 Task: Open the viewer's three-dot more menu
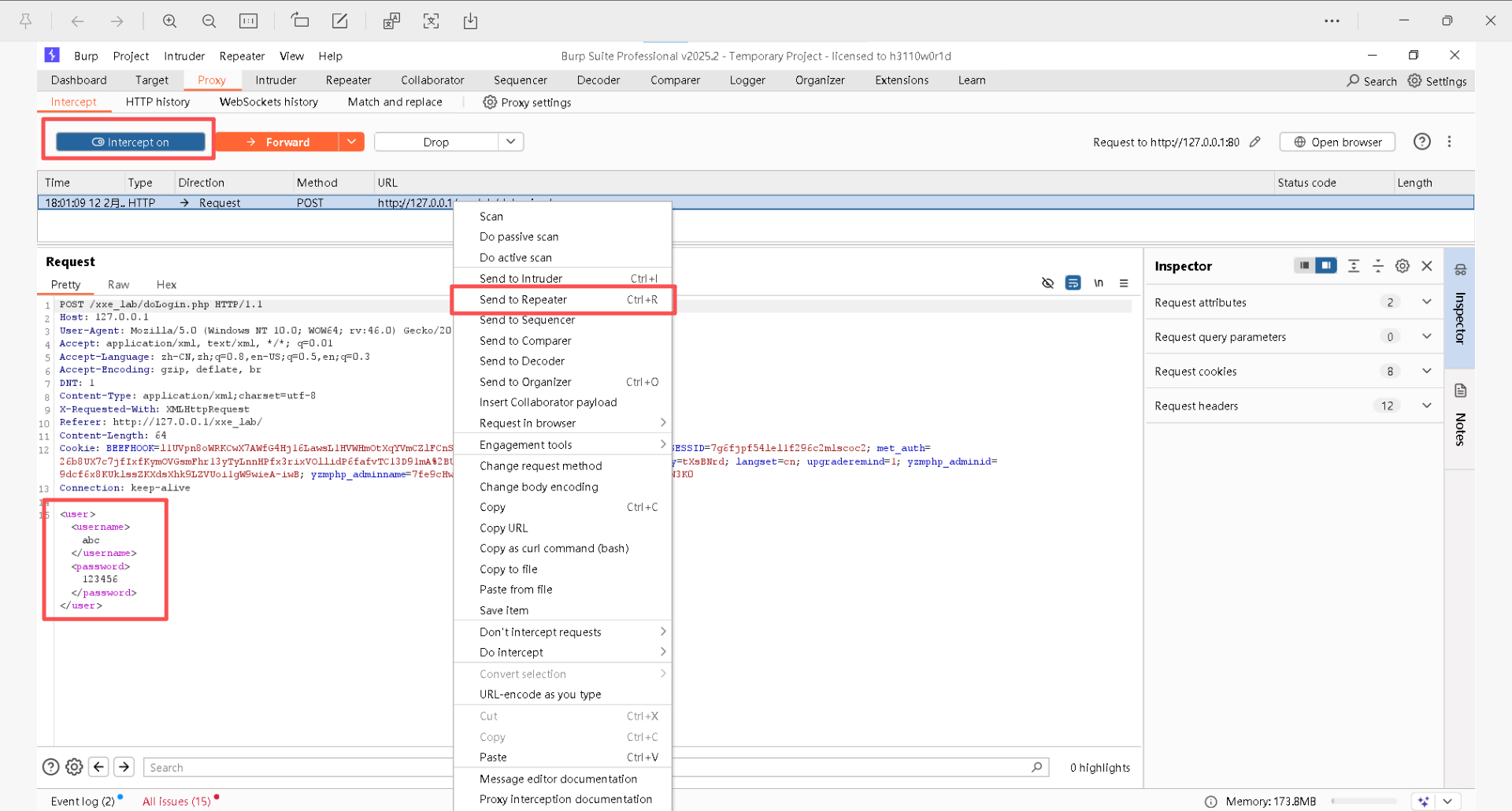[x=1332, y=21]
